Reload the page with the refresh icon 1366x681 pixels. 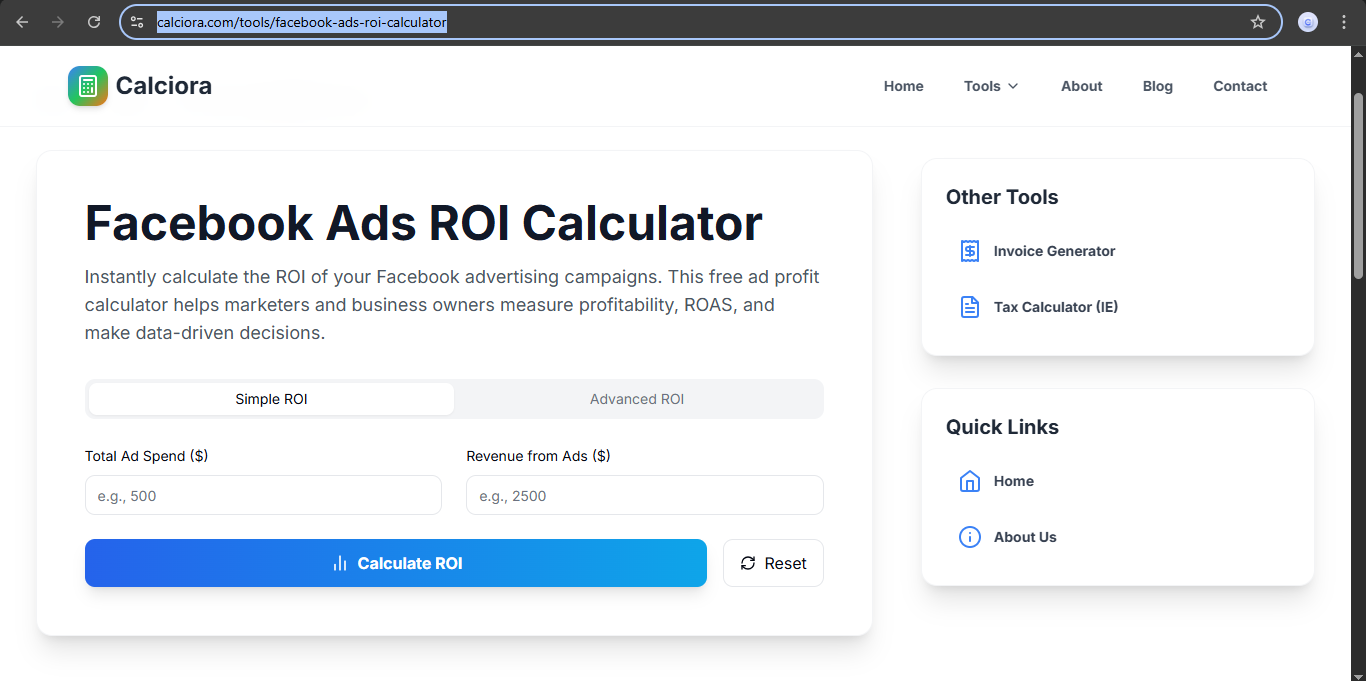pos(94,21)
